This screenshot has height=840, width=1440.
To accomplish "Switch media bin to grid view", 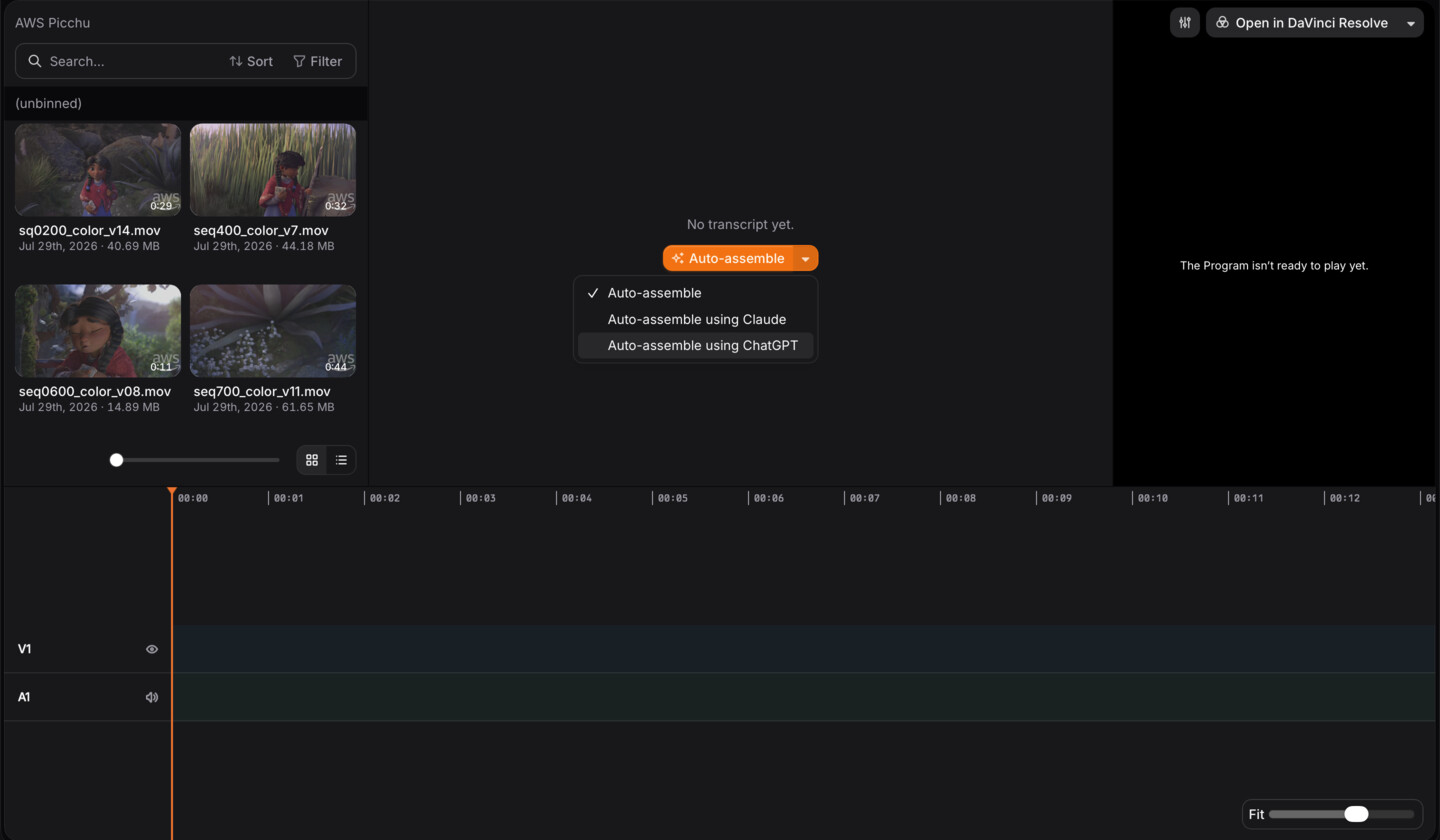I will [312, 460].
